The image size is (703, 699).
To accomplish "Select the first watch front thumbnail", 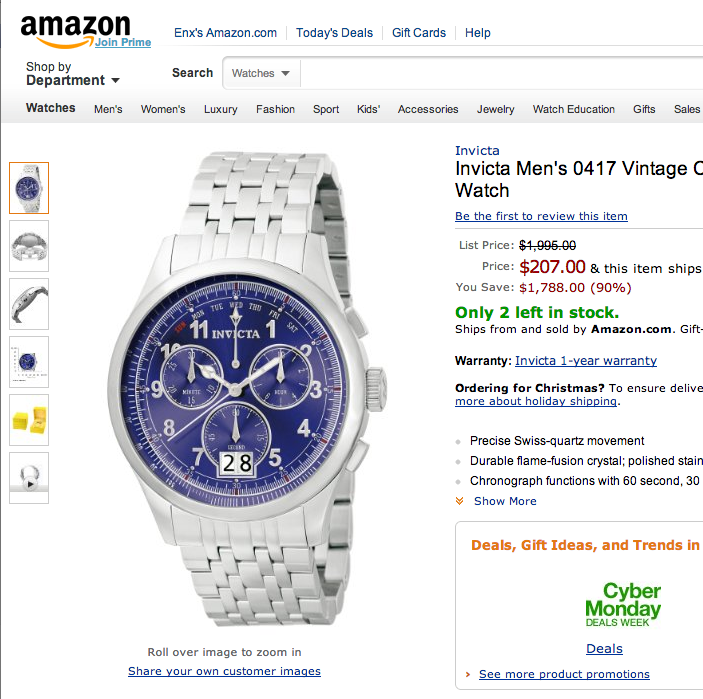I will [x=29, y=187].
